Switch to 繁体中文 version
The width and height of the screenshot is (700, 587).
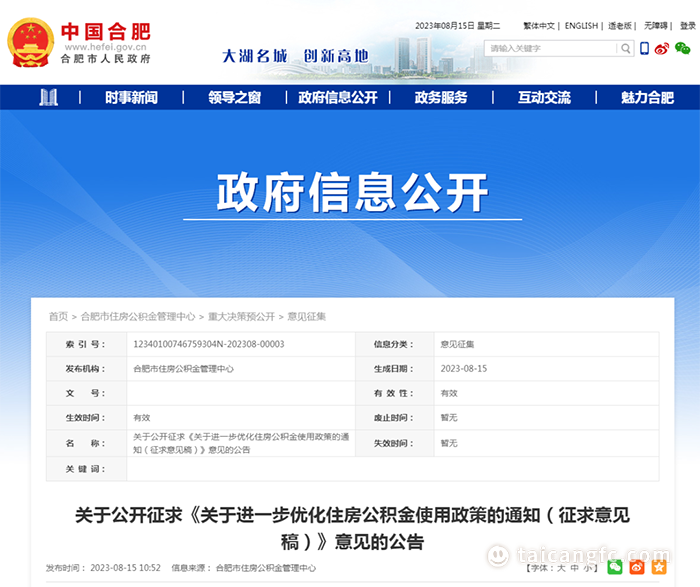539,26
